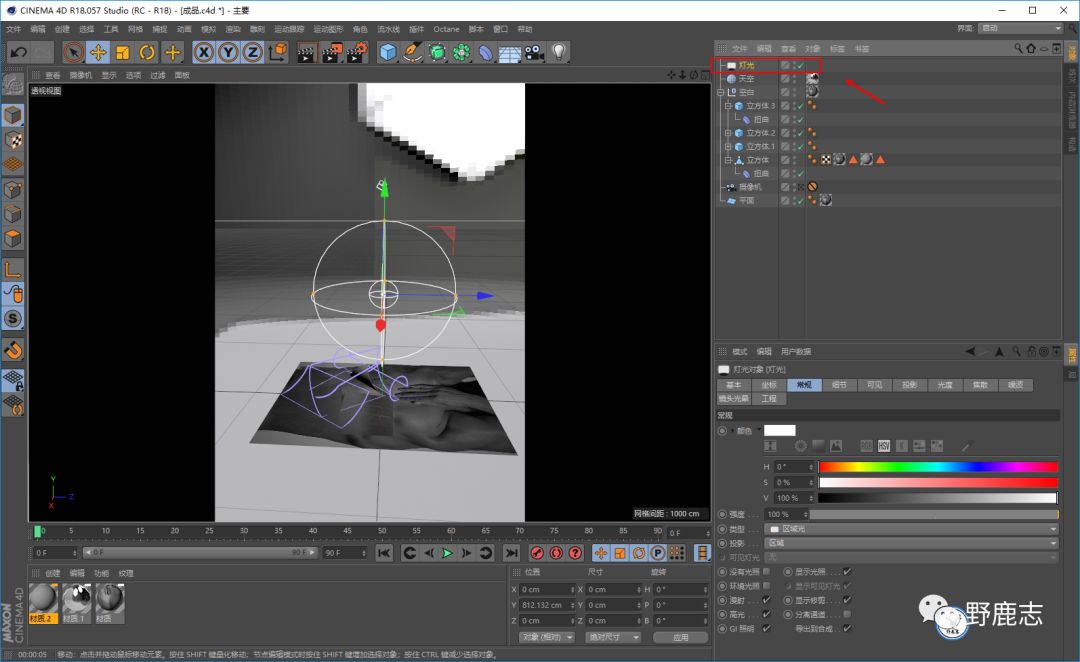
Task: Enable the 分离通道 checkbox
Action: tap(847, 614)
